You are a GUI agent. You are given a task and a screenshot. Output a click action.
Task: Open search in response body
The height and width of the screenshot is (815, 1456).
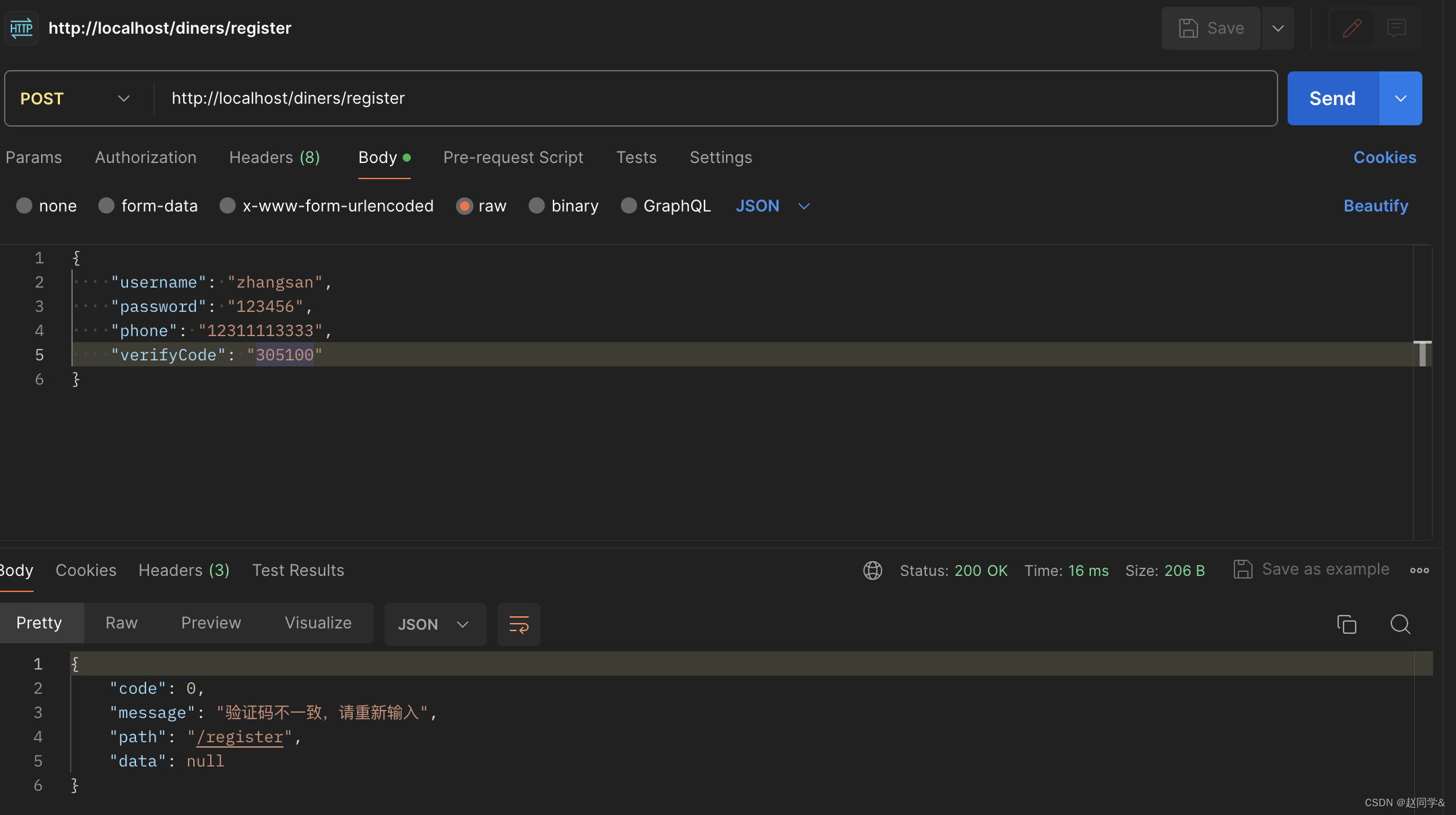[x=1400, y=624]
